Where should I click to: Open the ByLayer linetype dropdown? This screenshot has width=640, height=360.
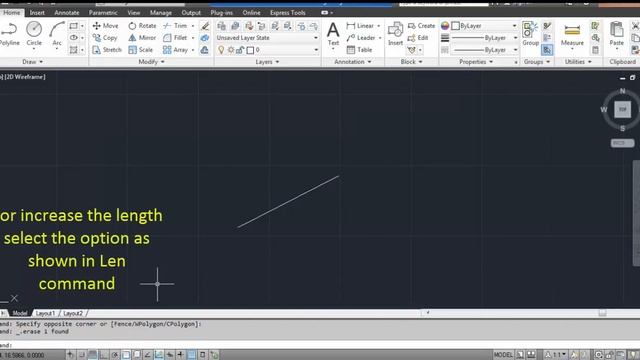(x=484, y=50)
